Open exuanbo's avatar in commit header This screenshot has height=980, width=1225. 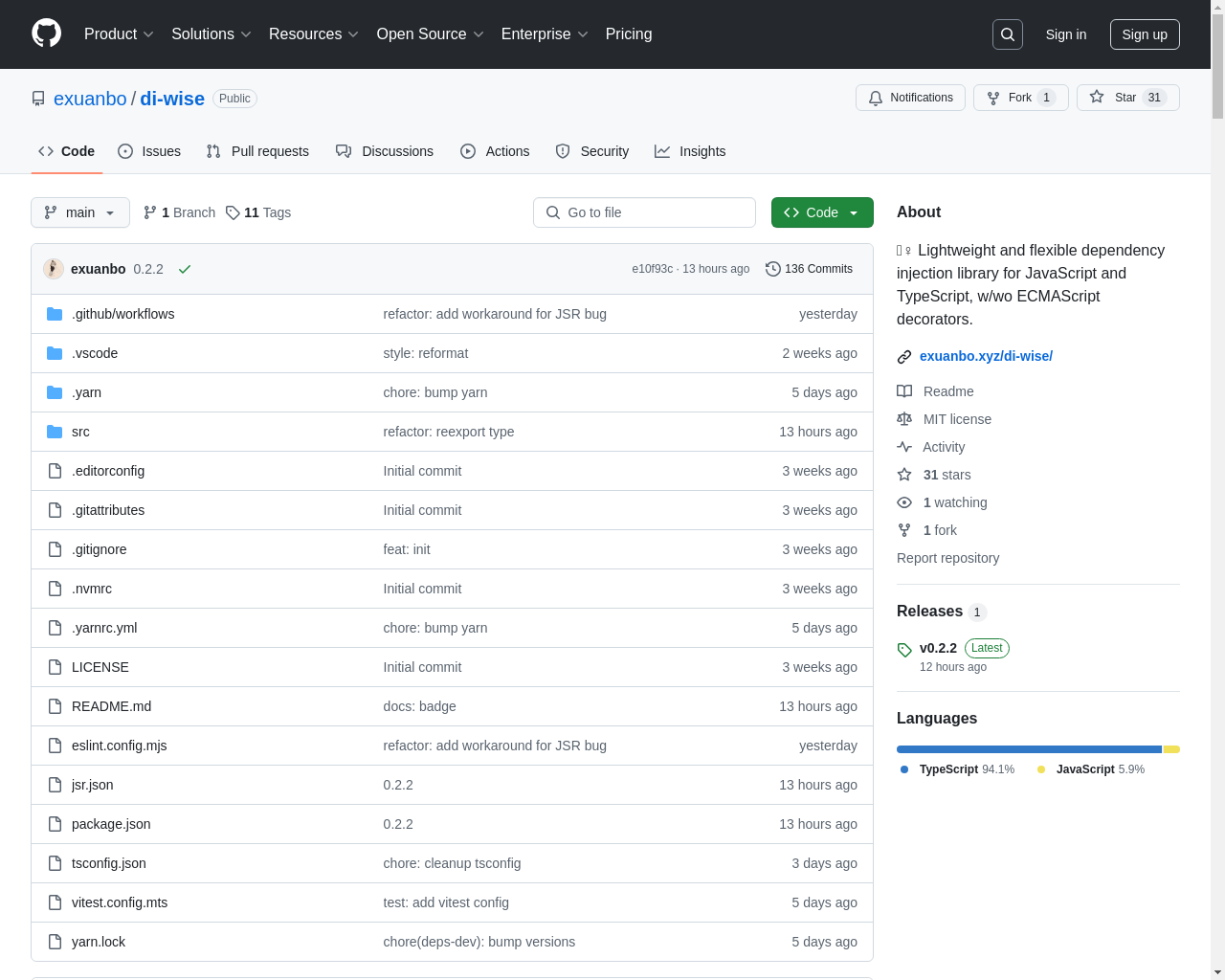point(54,269)
